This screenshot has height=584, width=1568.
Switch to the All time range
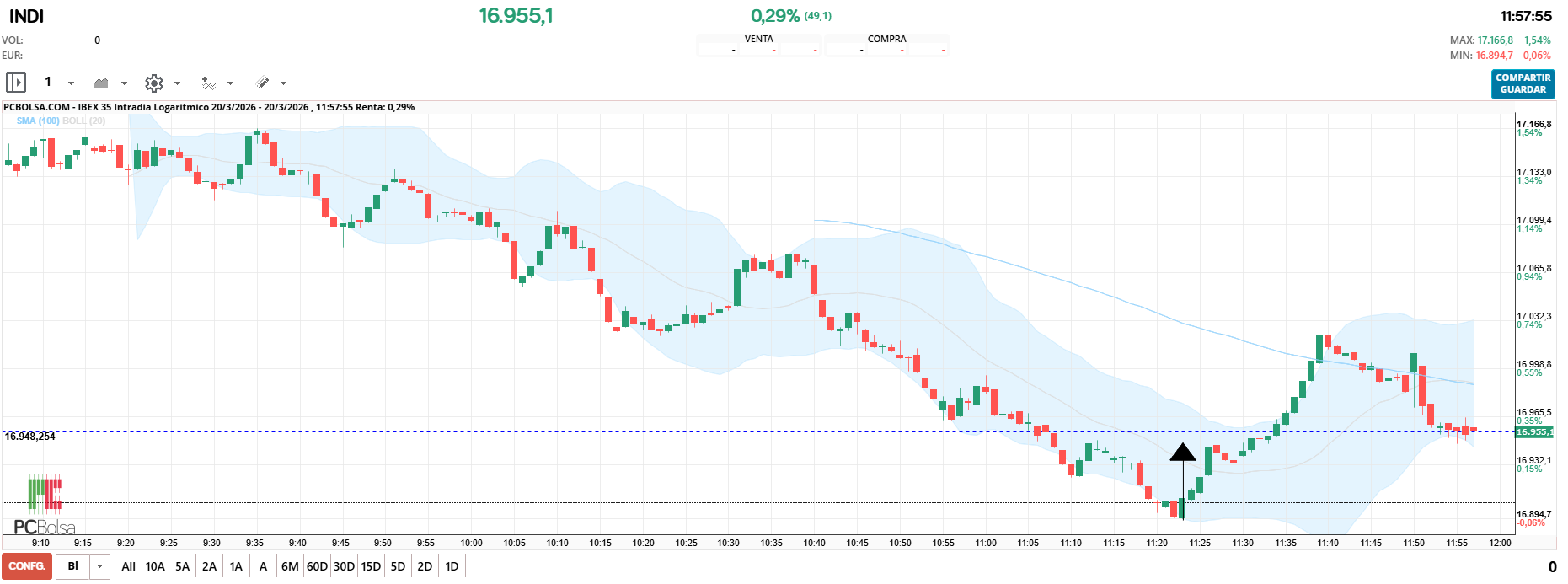(x=128, y=566)
